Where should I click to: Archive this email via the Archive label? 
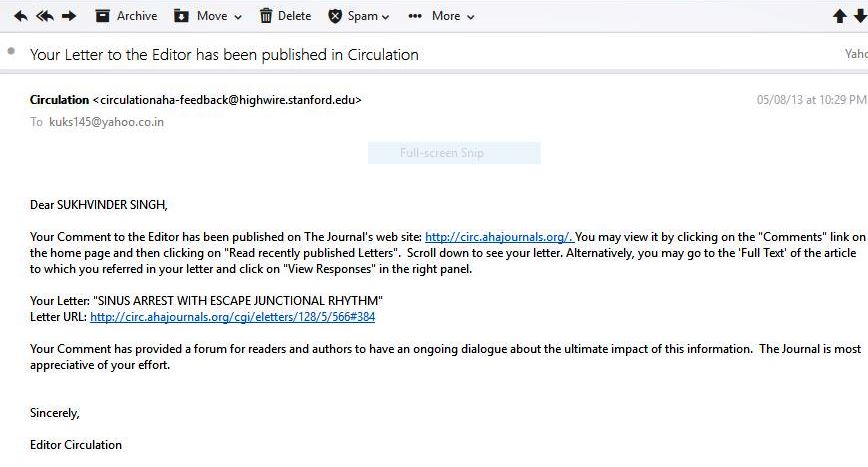pyautogui.click(x=137, y=16)
